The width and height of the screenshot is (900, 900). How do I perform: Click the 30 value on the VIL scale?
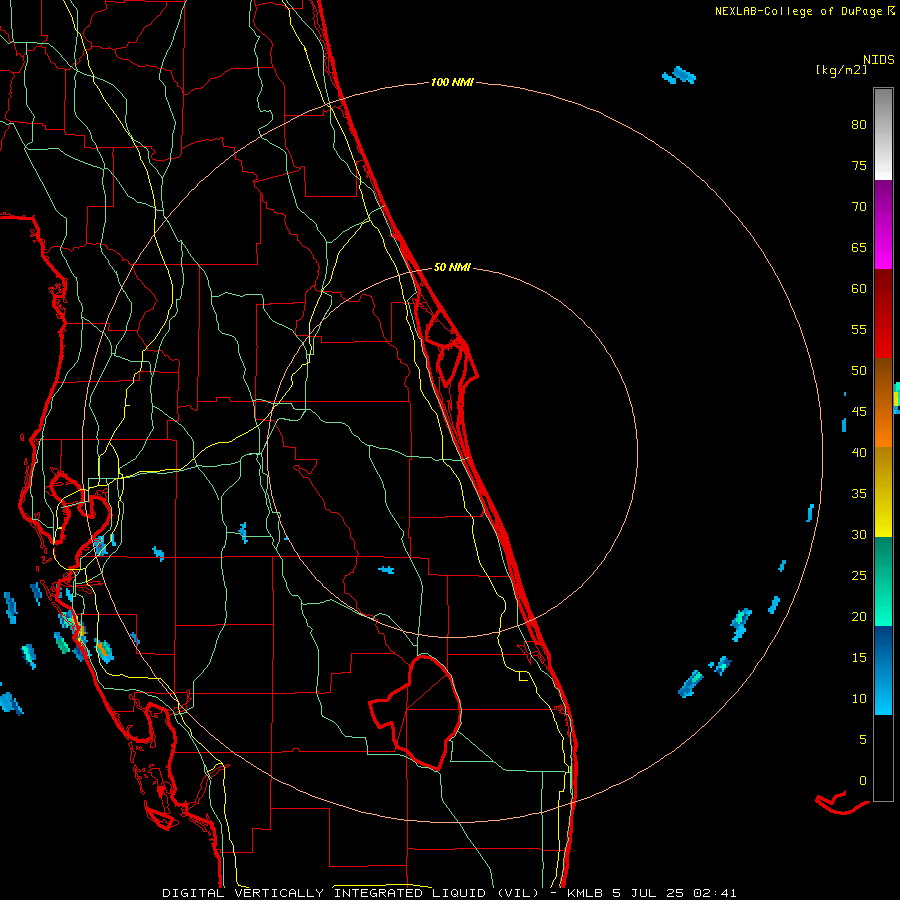859,535
